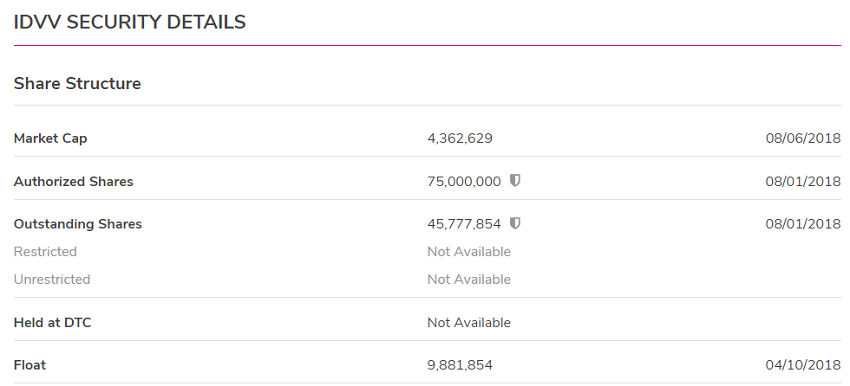The width and height of the screenshot is (850, 386).
Task: Click Not Available in Held at DTC row
Action: [469, 323]
